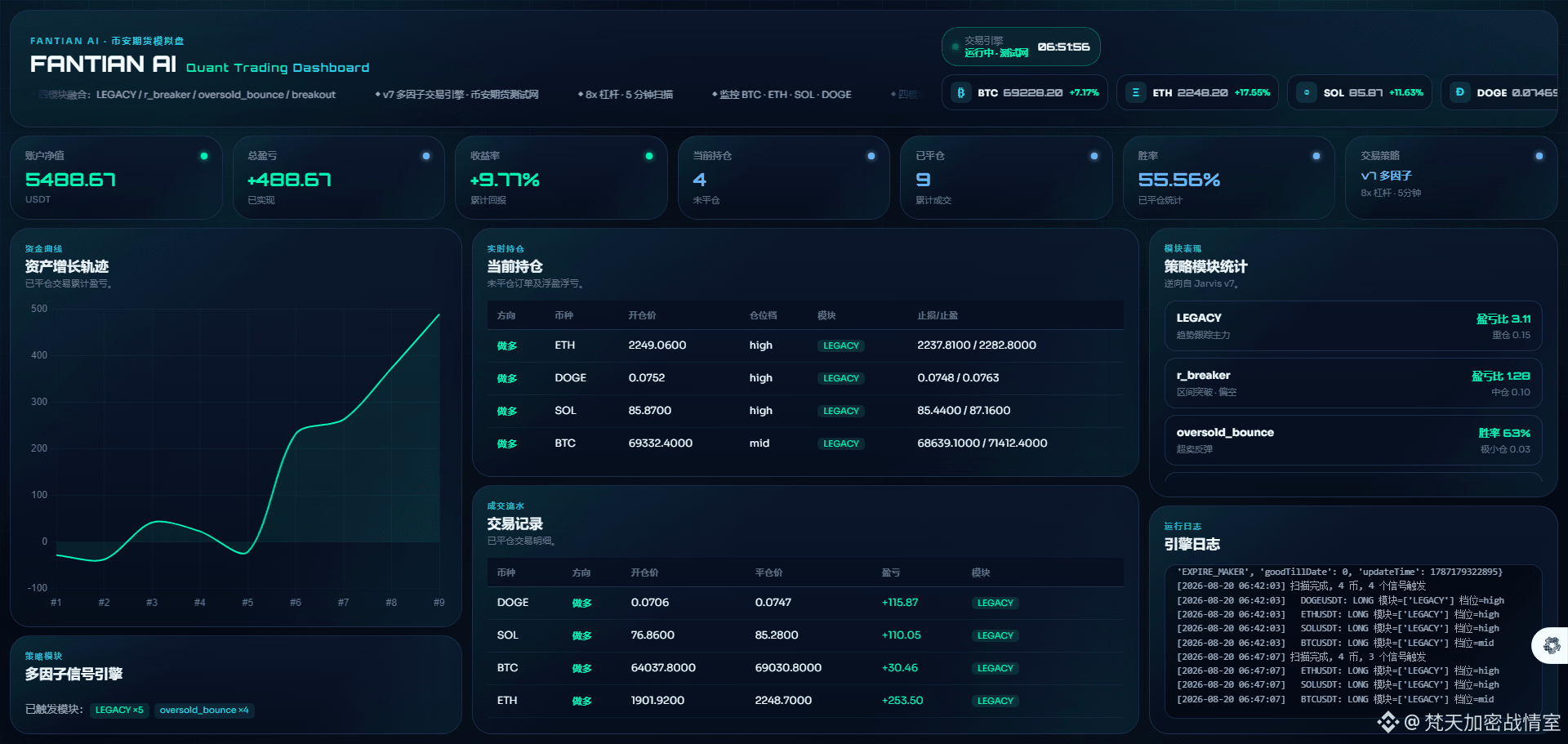
Task: Click the blue dot on 当前持仓 card
Action: click(871, 156)
